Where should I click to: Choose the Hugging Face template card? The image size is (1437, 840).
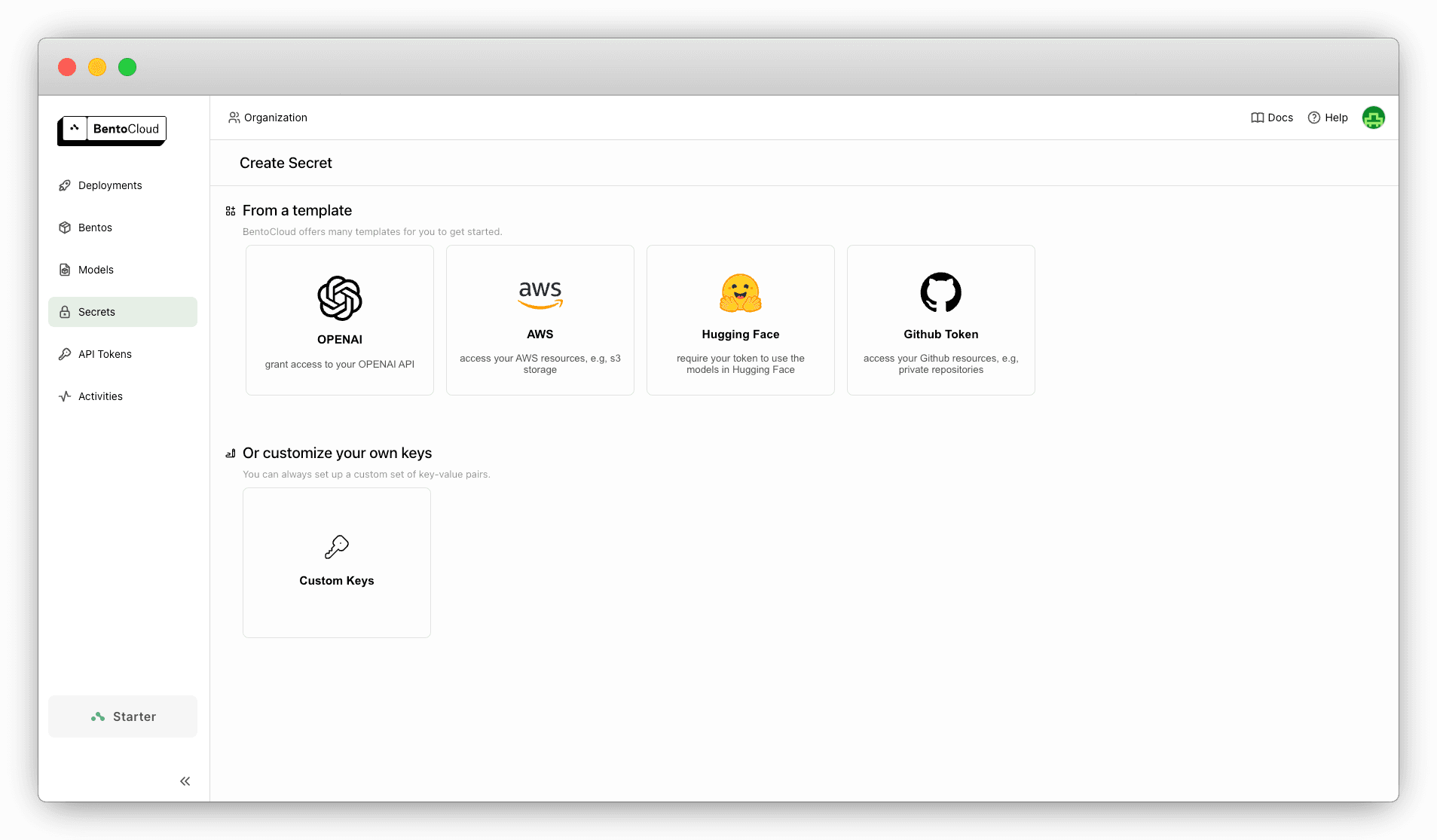click(741, 320)
